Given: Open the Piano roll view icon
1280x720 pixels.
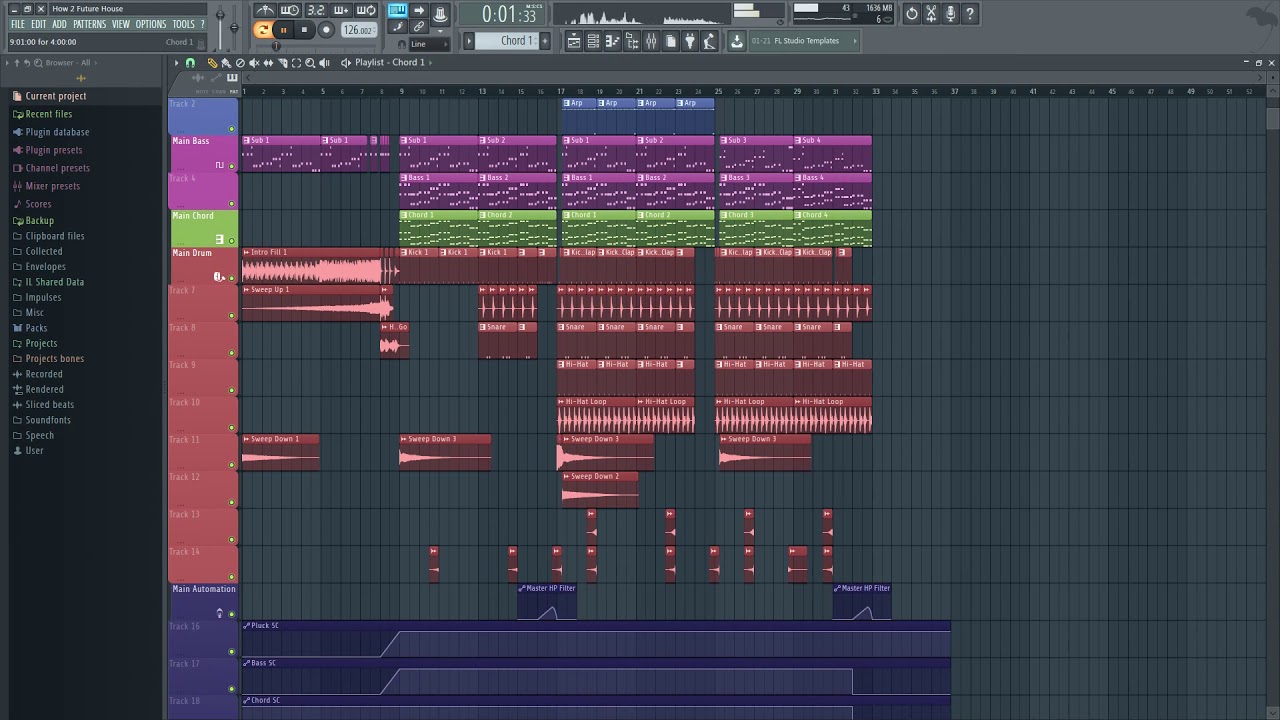Looking at the screenshot, I should click(611, 41).
